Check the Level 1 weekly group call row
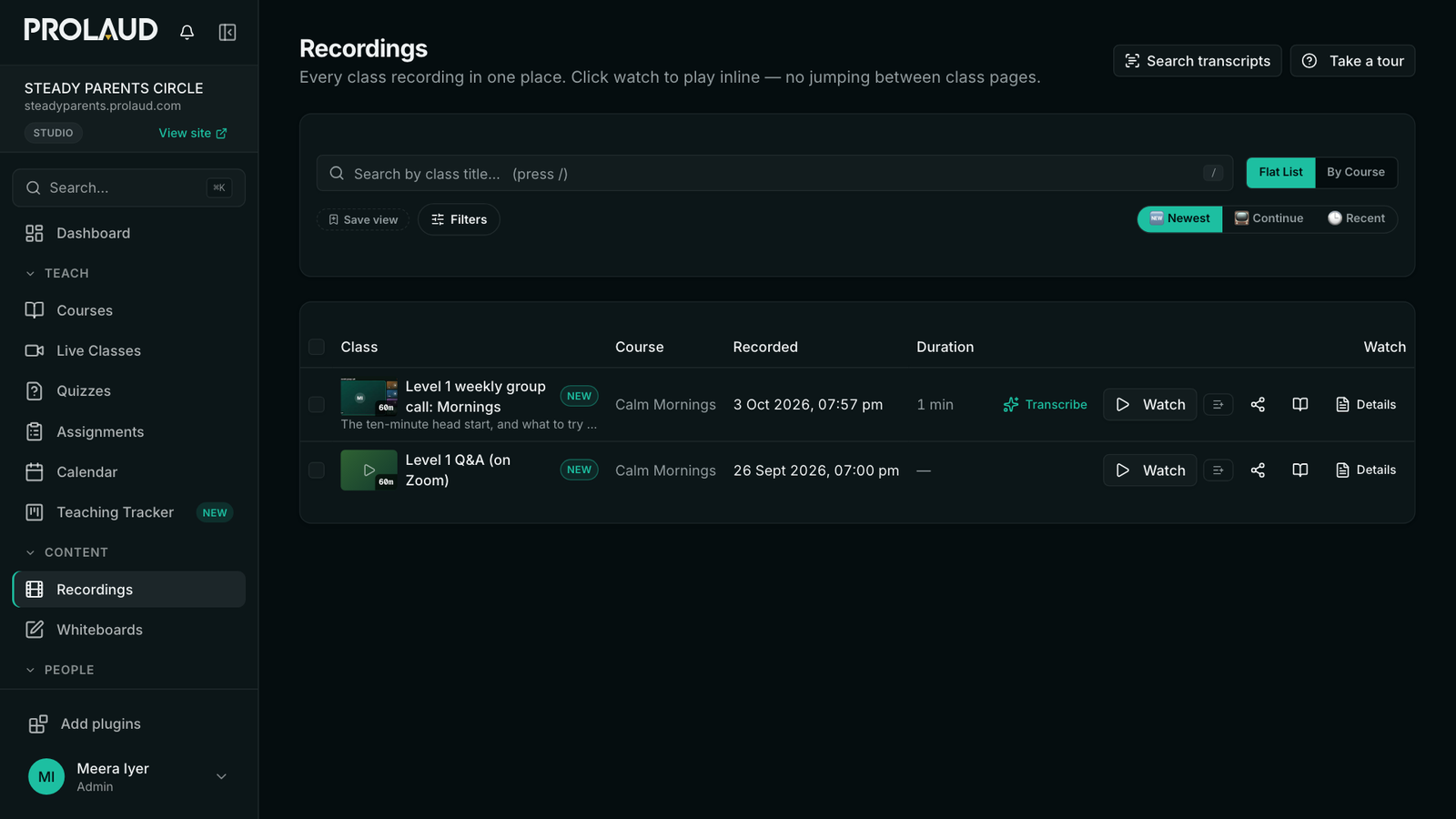Image resolution: width=1456 pixels, height=819 pixels. [317, 405]
